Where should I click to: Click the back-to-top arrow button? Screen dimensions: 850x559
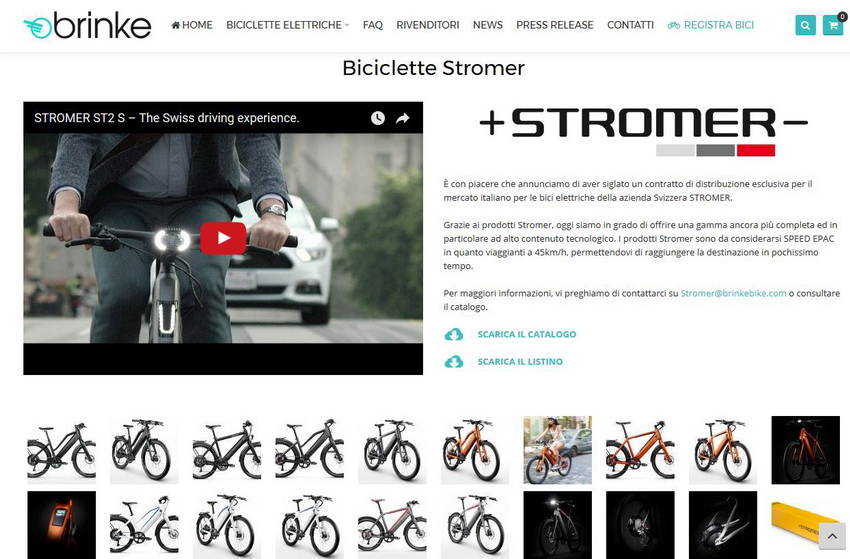(x=832, y=537)
